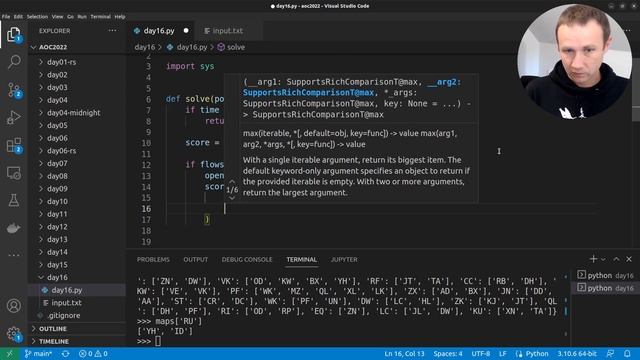Open the Testing flask icon
The height and width of the screenshot is (360, 640).
14,200
